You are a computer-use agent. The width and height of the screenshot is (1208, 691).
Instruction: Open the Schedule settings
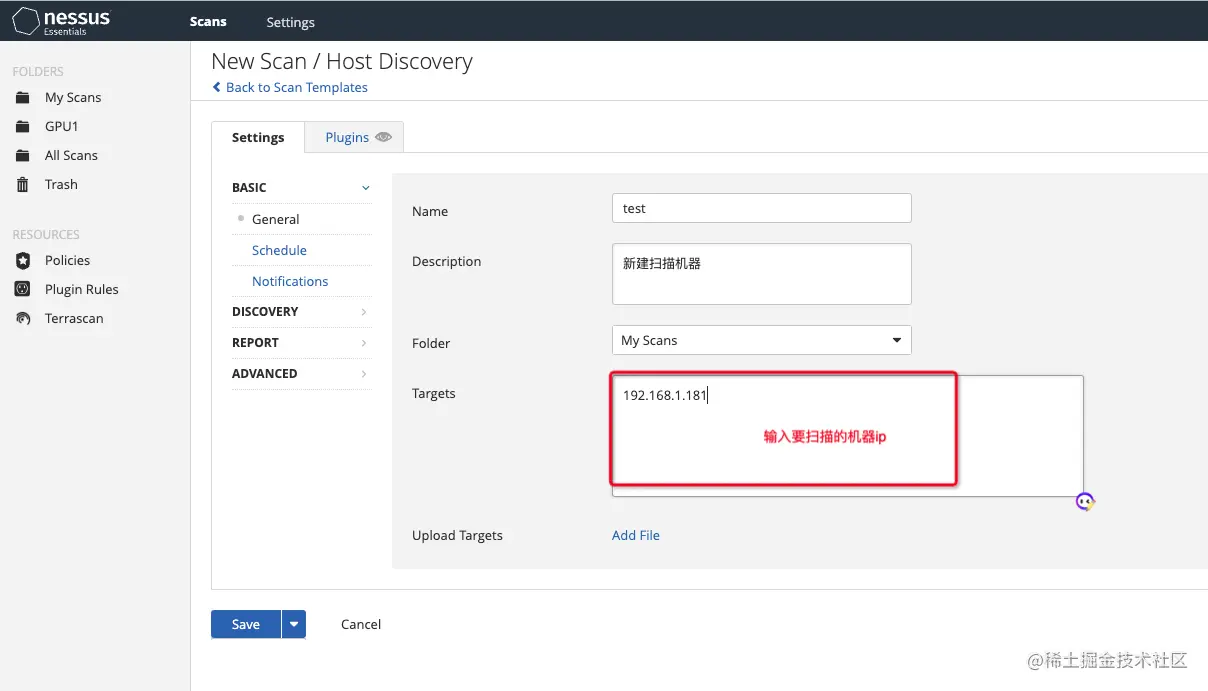click(x=279, y=250)
